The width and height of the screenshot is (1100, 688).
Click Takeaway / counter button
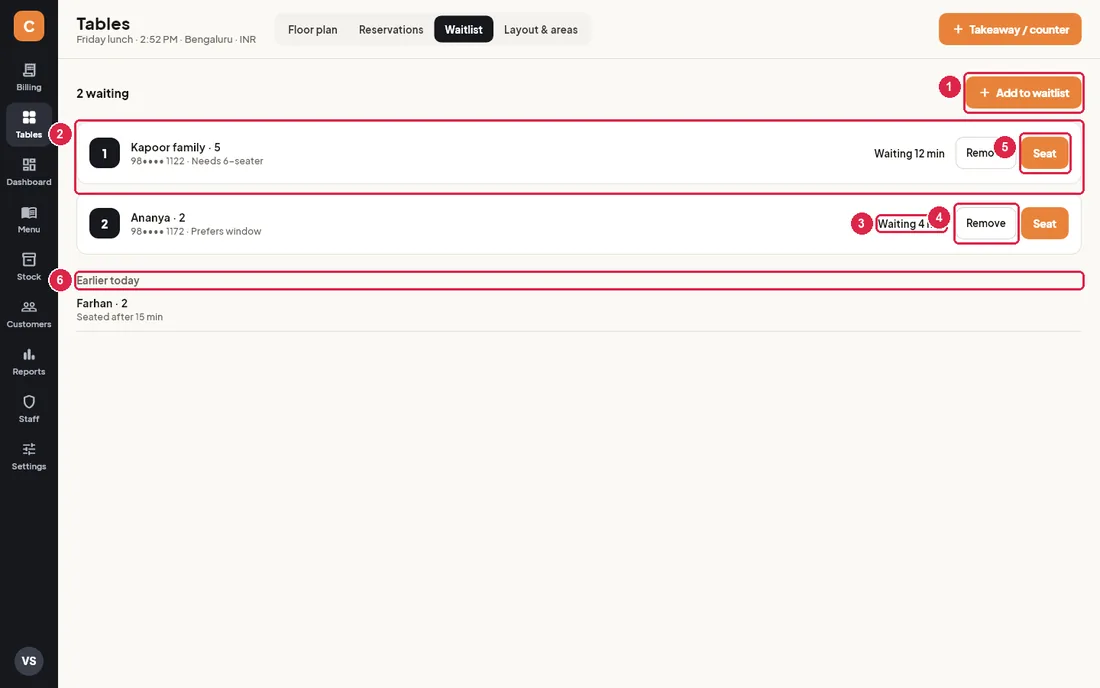1010,29
